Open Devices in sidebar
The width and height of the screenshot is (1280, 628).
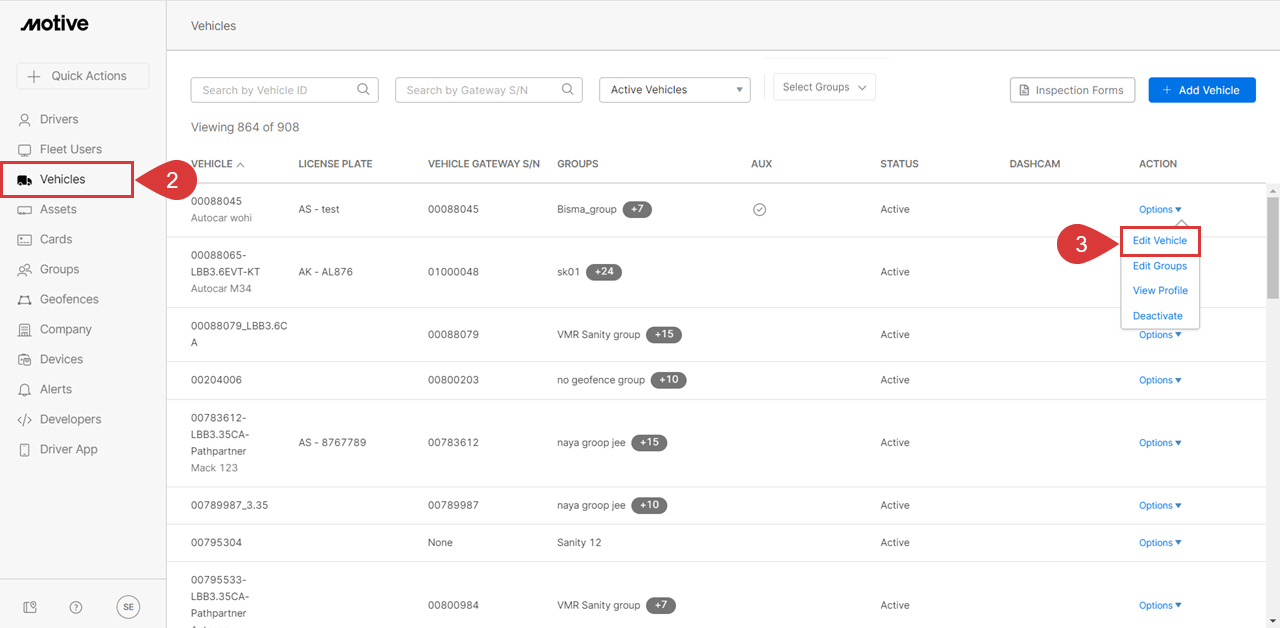61,359
